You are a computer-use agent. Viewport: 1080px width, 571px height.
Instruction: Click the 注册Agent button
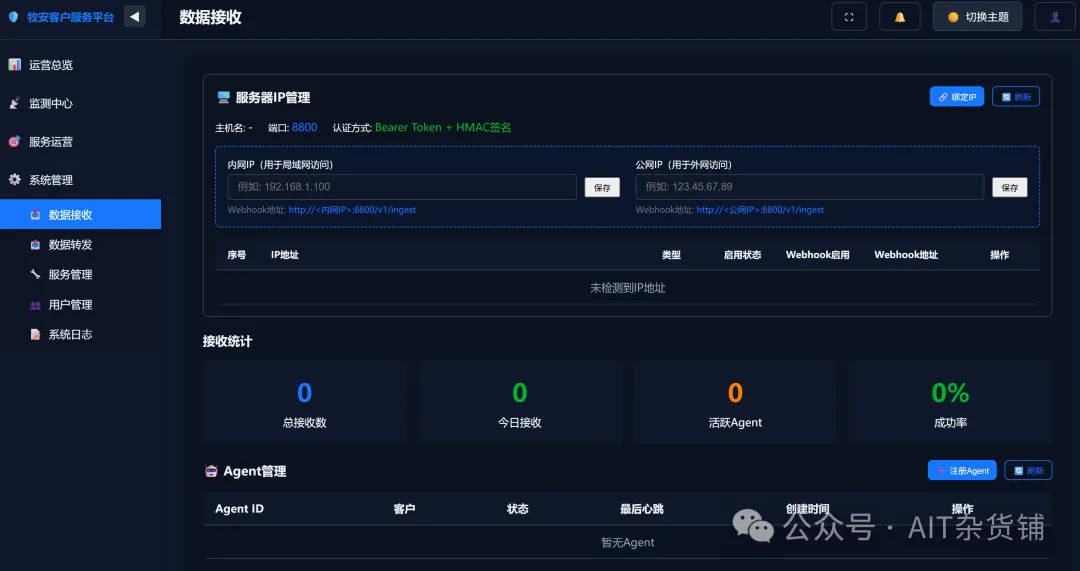962,470
